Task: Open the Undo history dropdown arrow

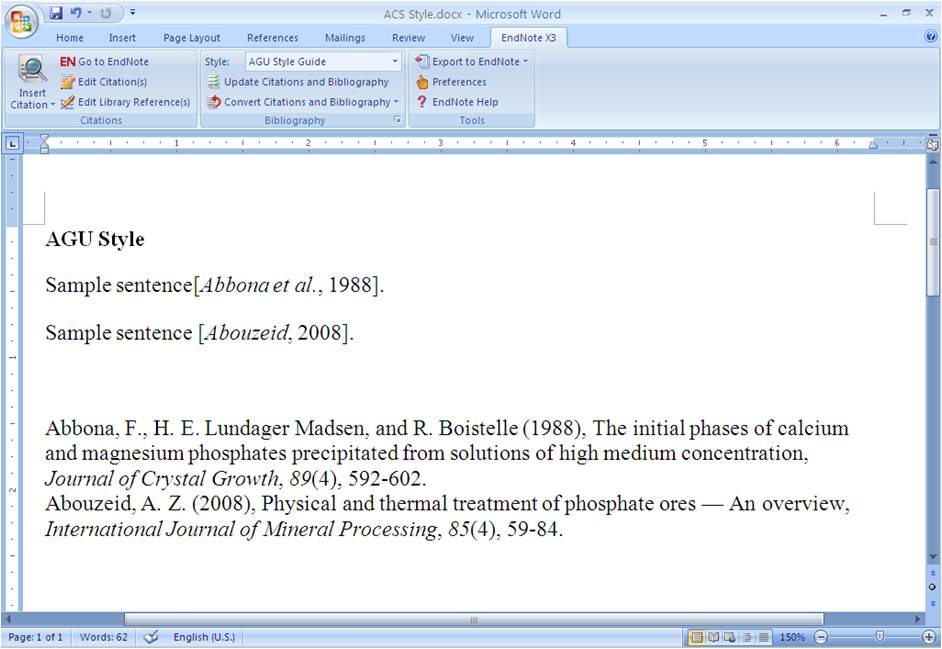Action: [x=90, y=13]
